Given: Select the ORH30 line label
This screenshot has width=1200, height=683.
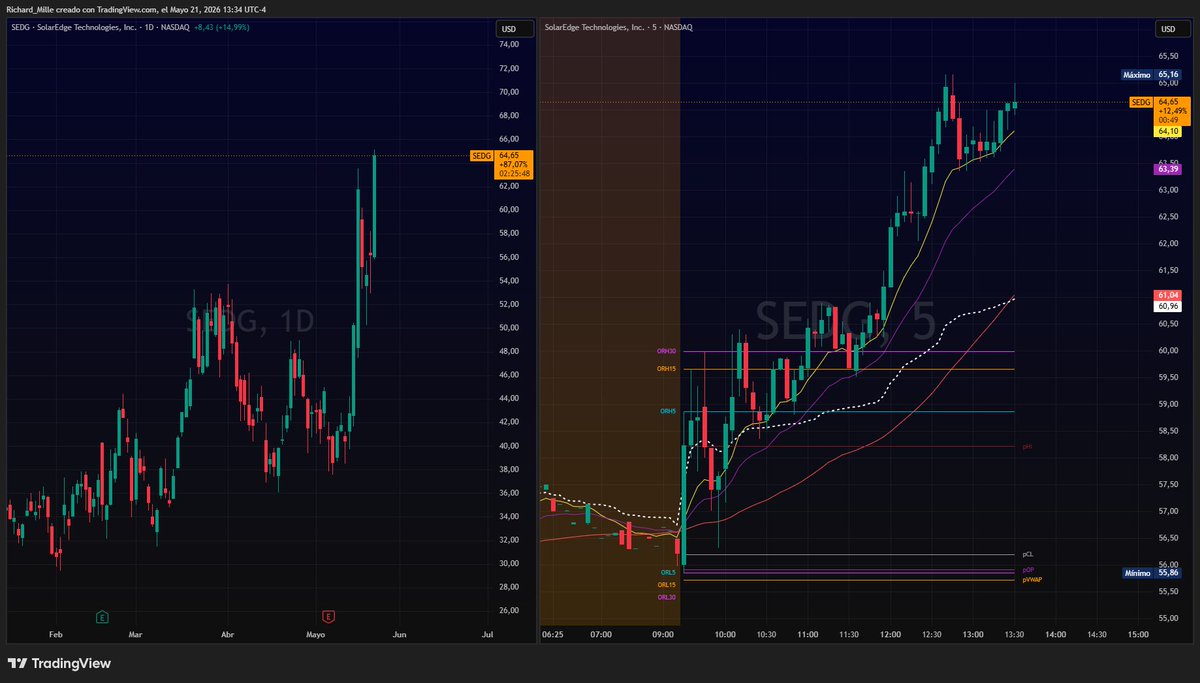Looking at the screenshot, I should 666,352.
